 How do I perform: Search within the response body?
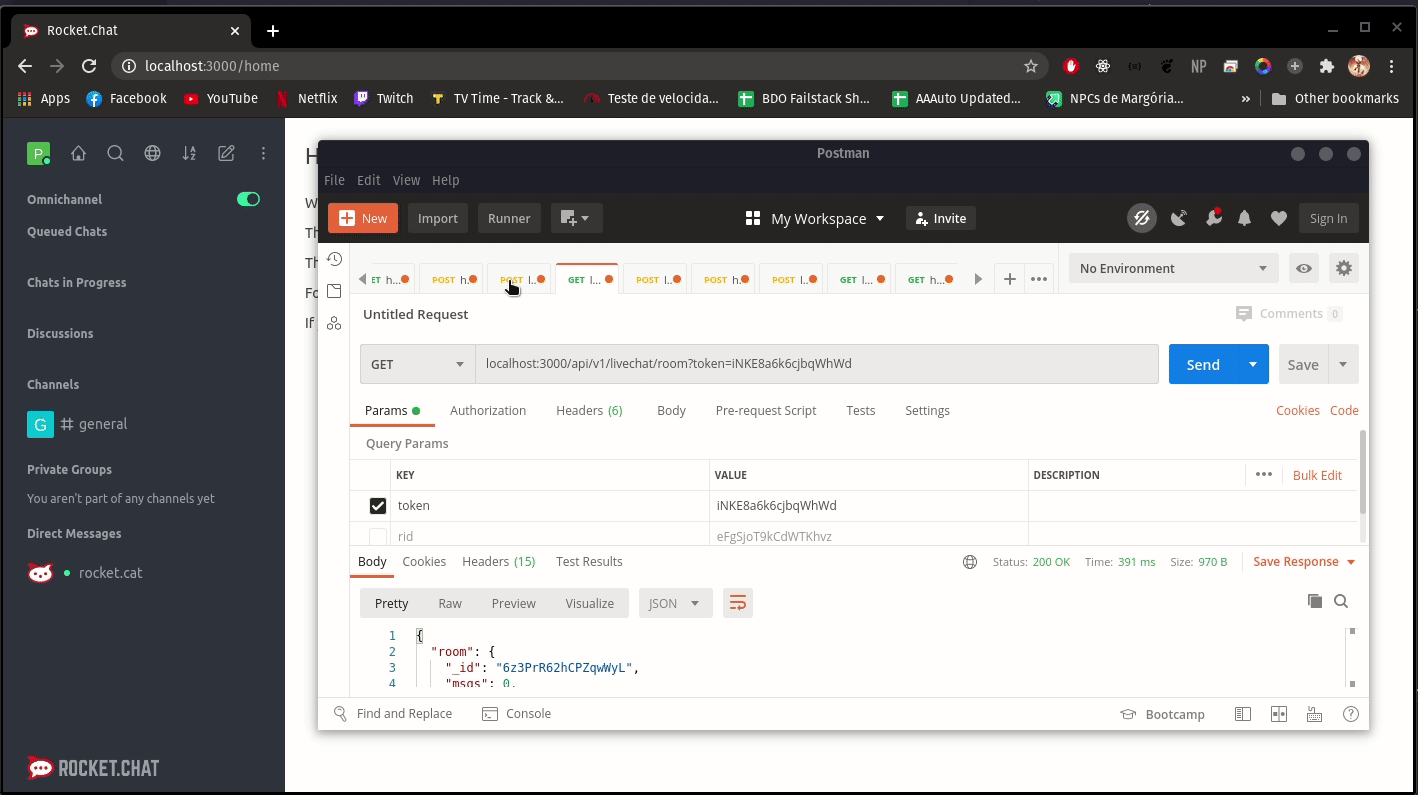click(1341, 601)
